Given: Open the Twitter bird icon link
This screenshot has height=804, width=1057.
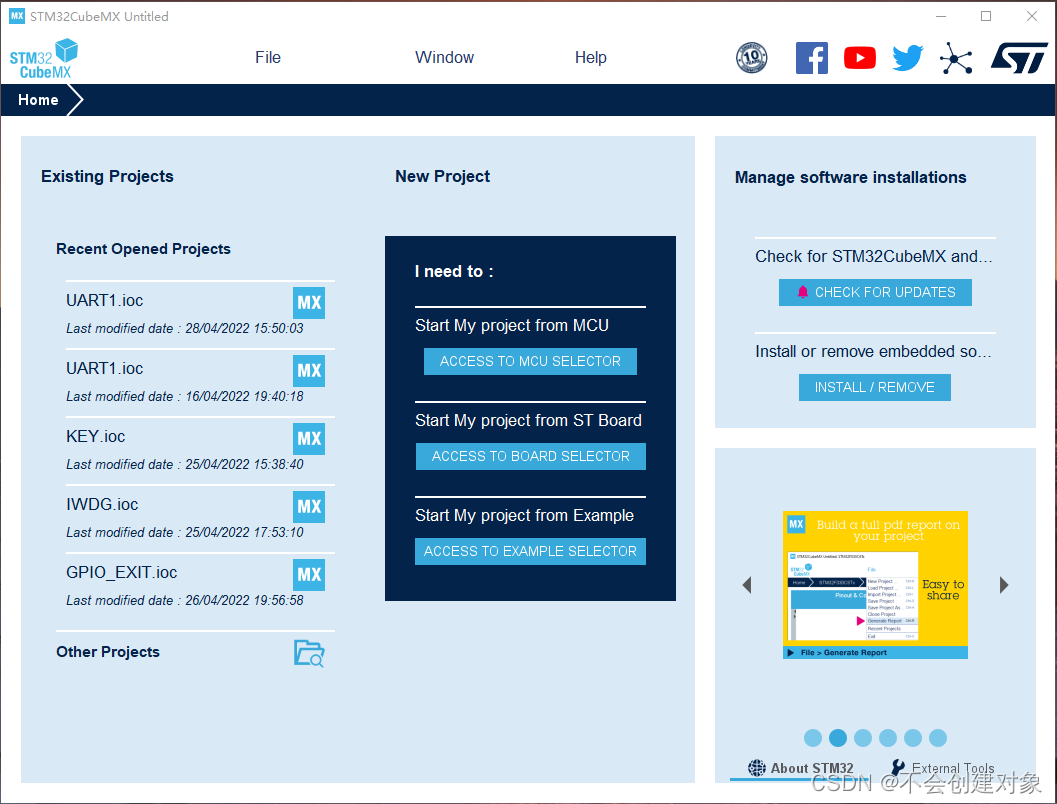Looking at the screenshot, I should pyautogui.click(x=907, y=58).
